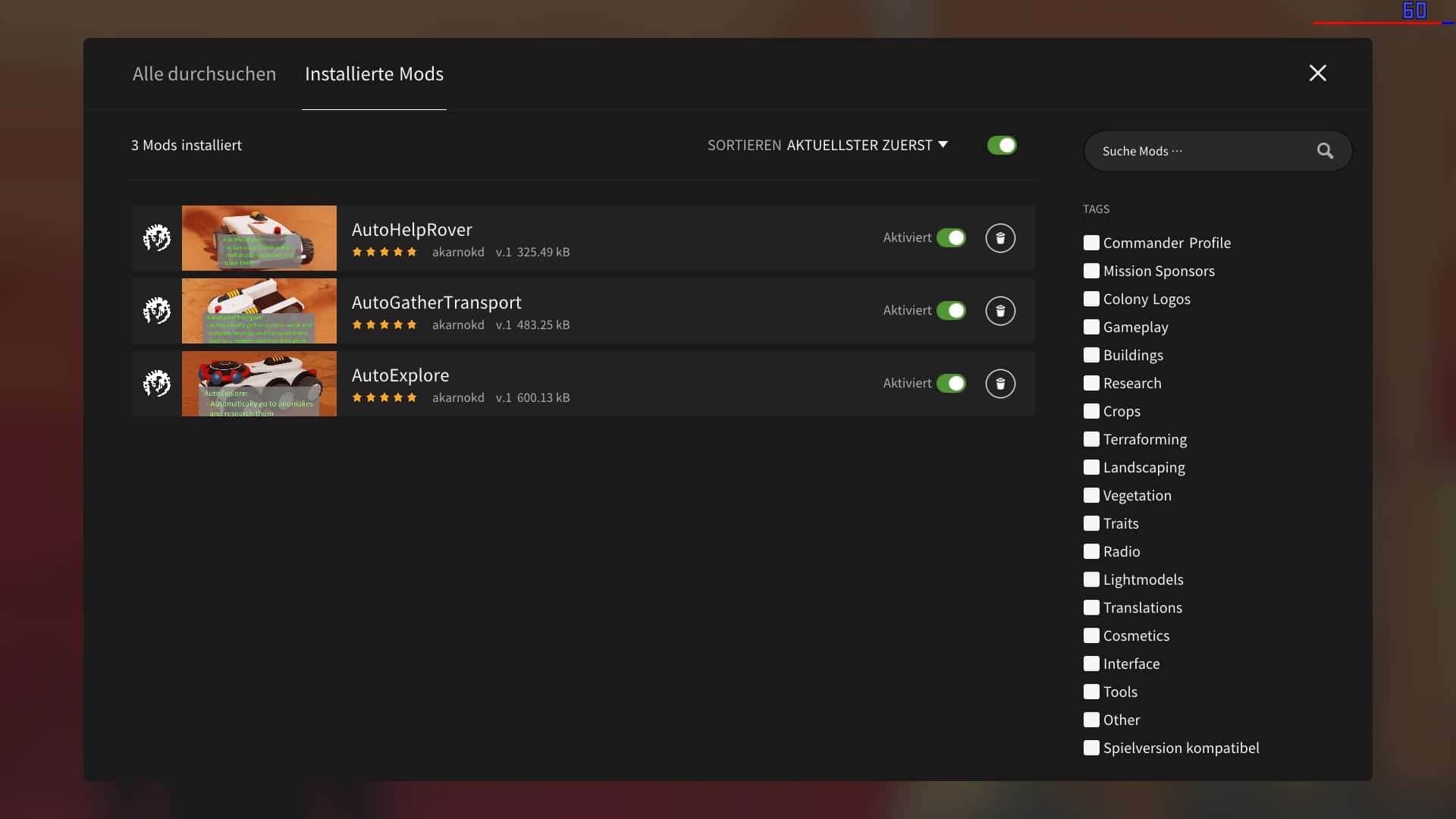Click trash icon for AutoGatherTransport
This screenshot has width=1456, height=819.
coord(1000,311)
